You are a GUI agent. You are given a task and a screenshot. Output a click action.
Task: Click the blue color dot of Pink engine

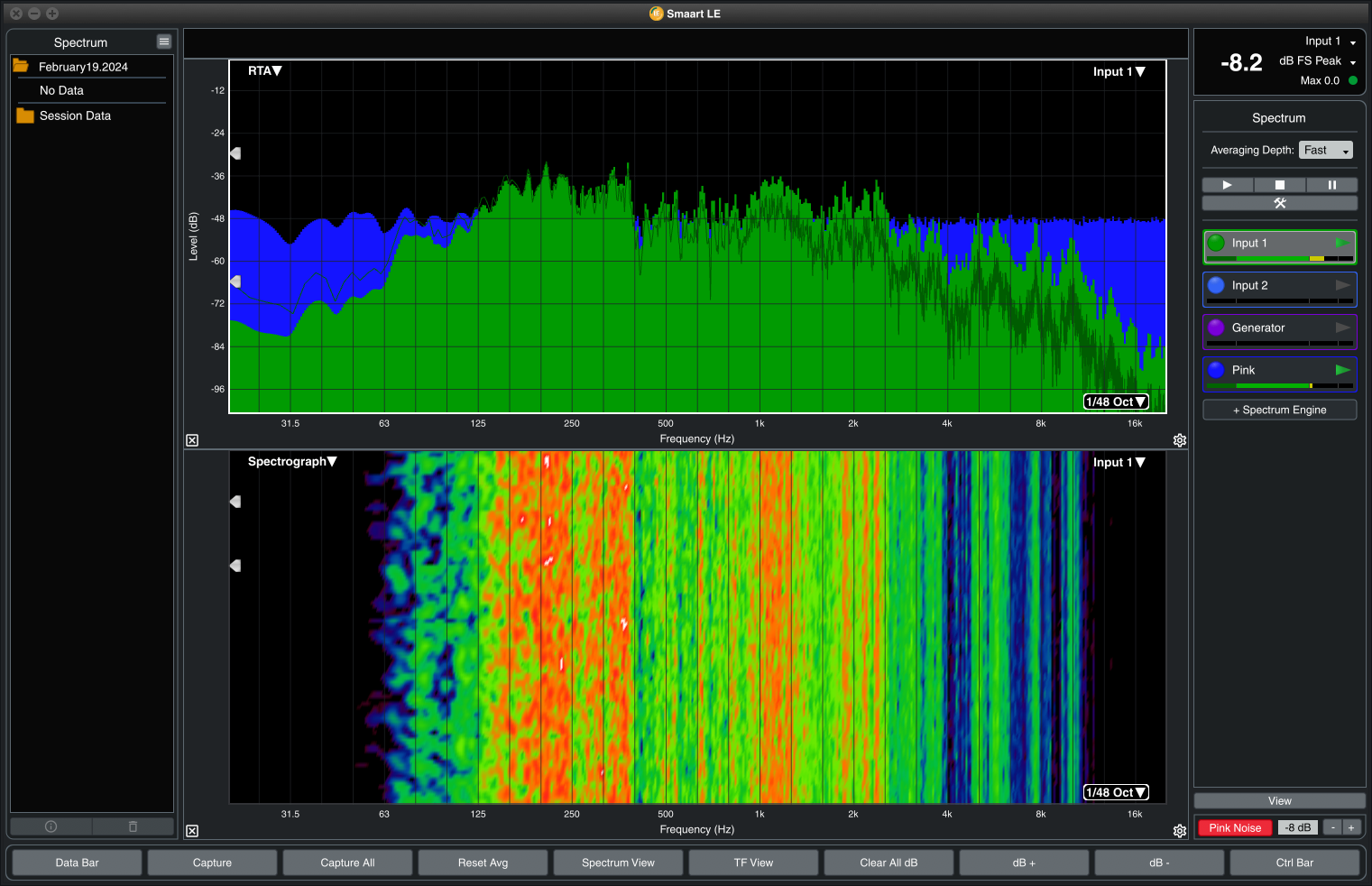tap(1216, 370)
